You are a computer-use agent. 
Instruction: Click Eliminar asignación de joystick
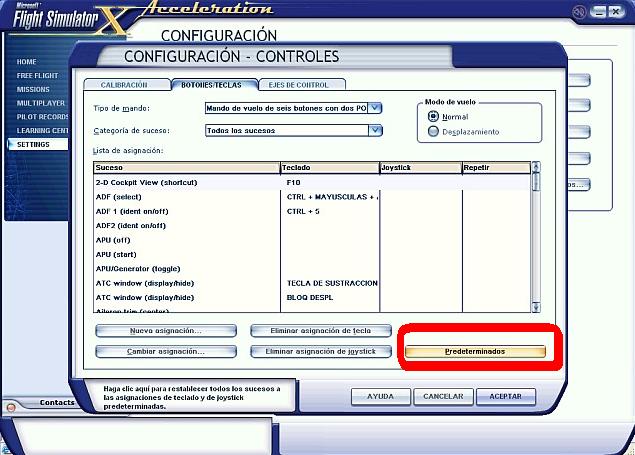(x=321, y=351)
